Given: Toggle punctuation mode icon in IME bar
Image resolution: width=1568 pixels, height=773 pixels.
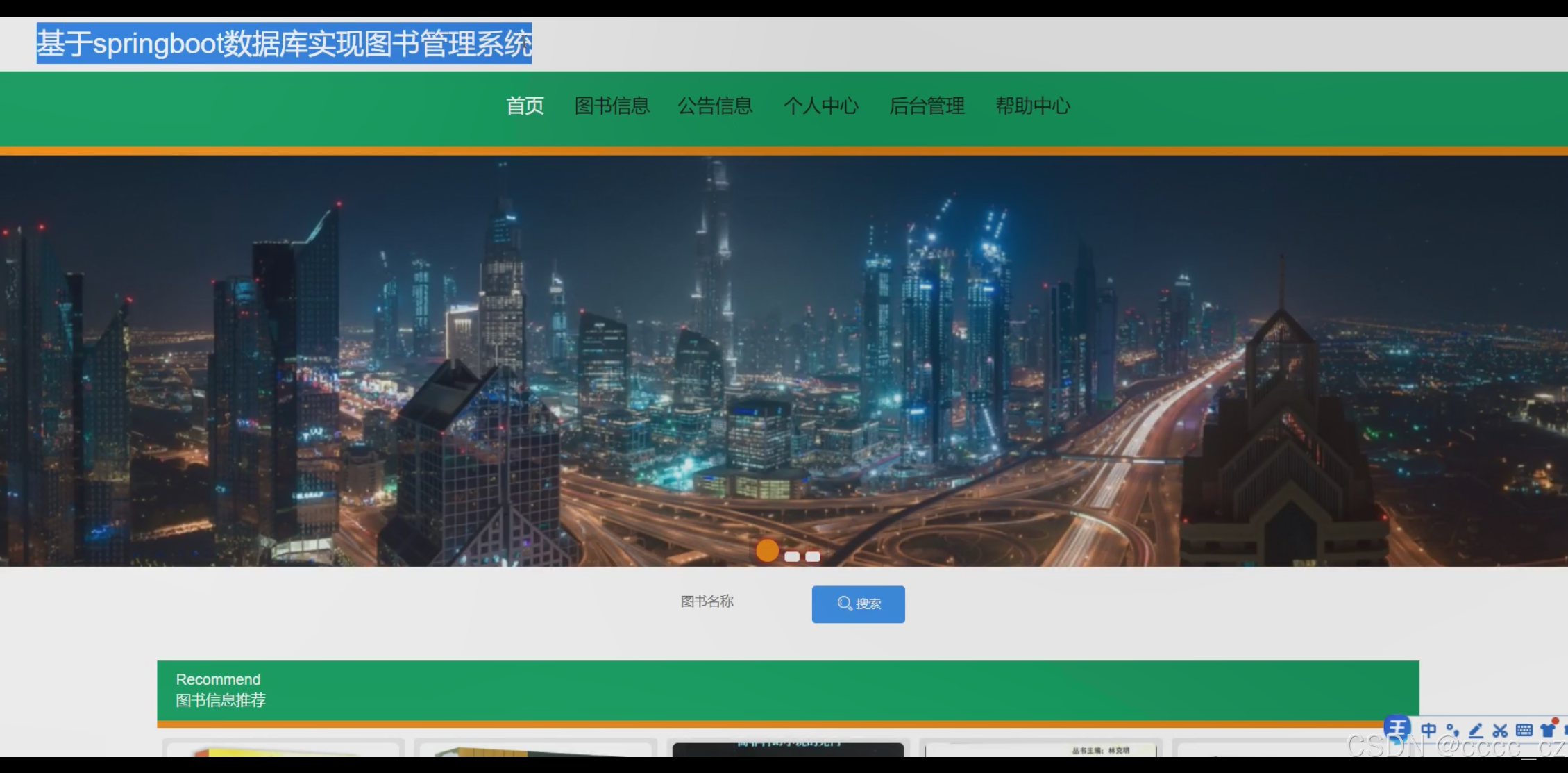Looking at the screenshot, I should [1452, 730].
